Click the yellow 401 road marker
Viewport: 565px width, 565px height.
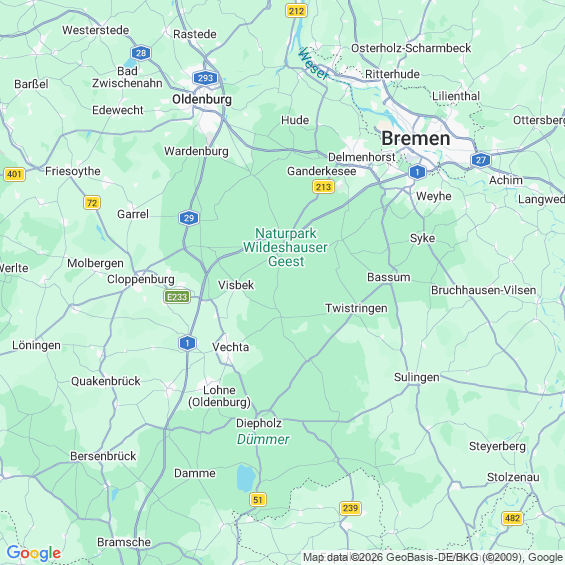pyautogui.click(x=14, y=174)
